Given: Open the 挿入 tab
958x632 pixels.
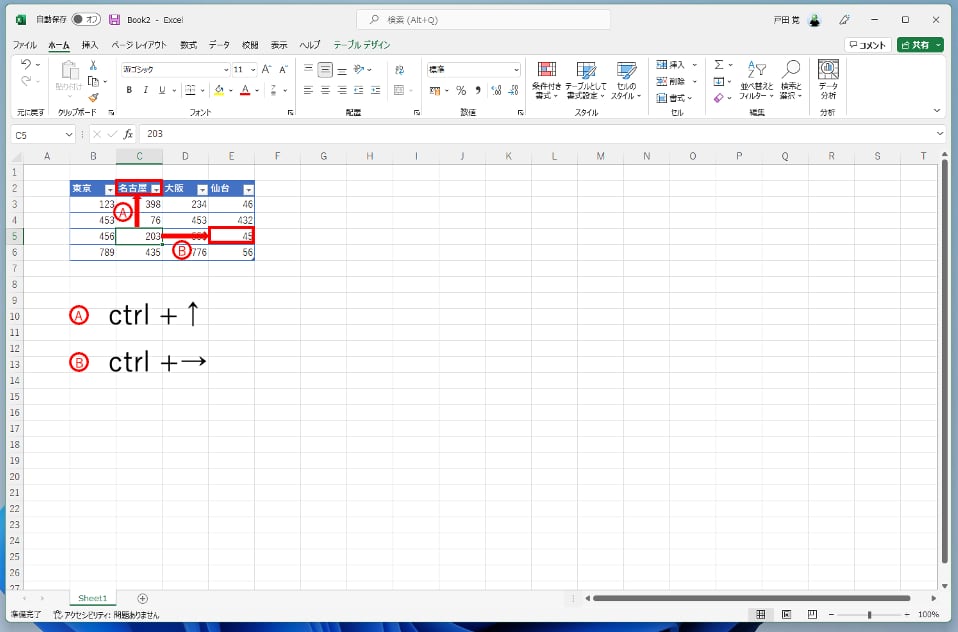Looking at the screenshot, I should 90,45.
